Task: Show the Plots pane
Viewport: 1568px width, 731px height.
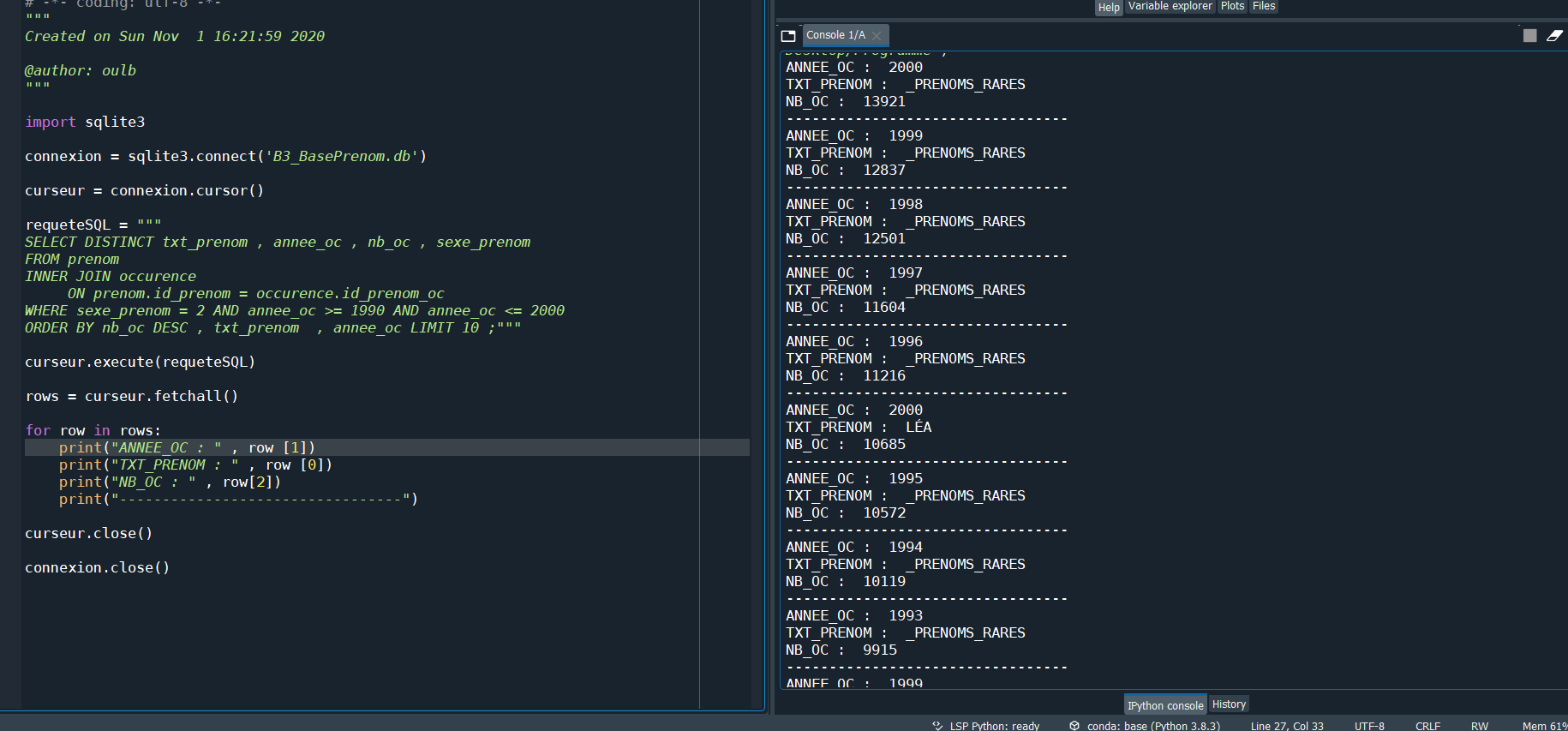Action: pyautogui.click(x=1232, y=6)
